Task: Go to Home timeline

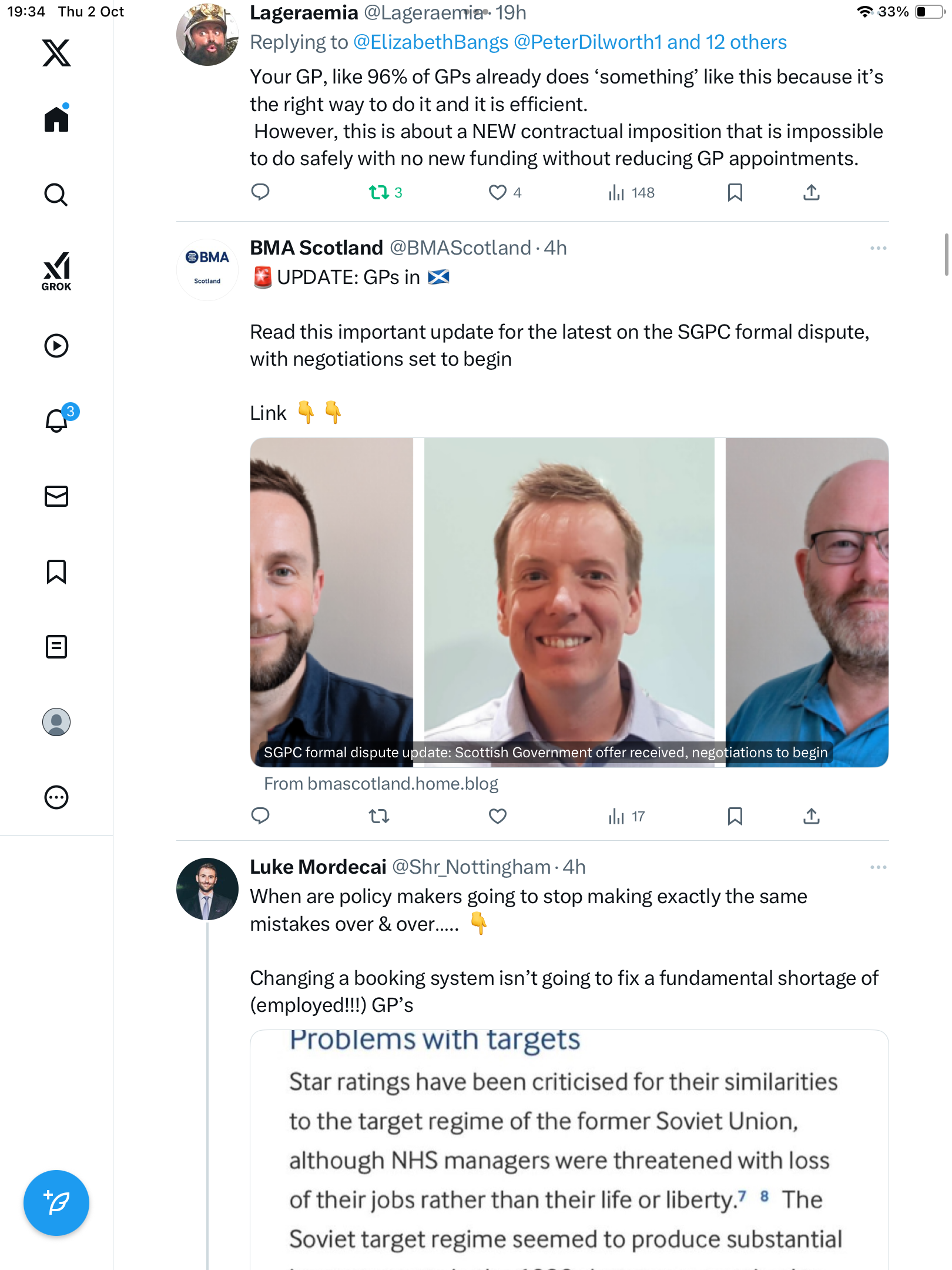Action: (56, 119)
